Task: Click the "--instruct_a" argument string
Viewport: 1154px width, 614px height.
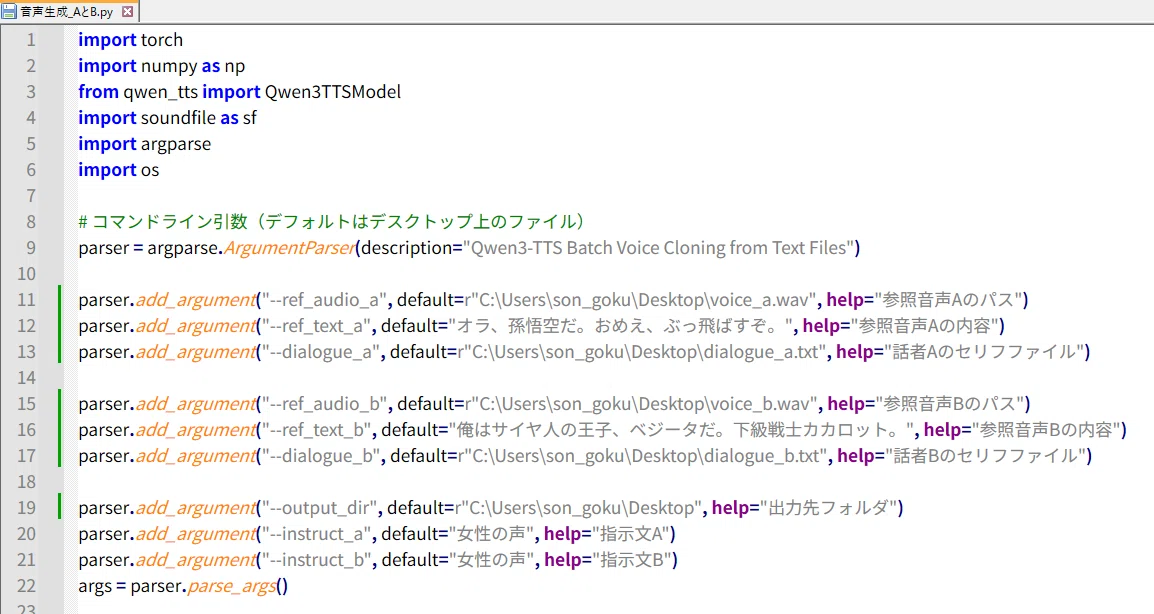Action: click(x=316, y=534)
